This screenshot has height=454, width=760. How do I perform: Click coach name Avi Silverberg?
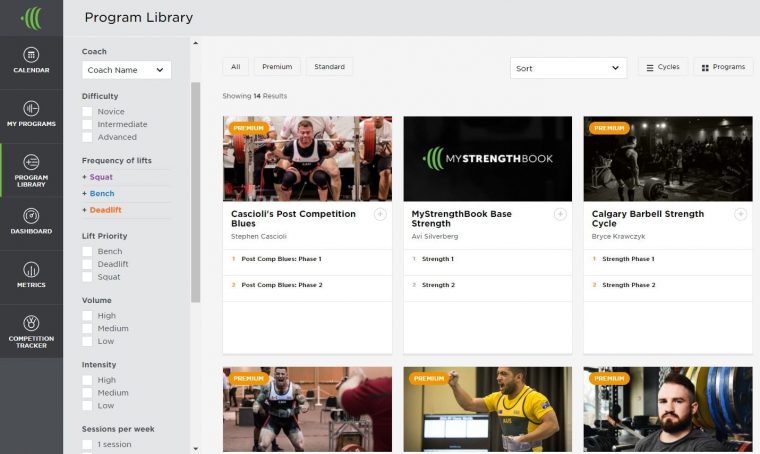tap(434, 236)
